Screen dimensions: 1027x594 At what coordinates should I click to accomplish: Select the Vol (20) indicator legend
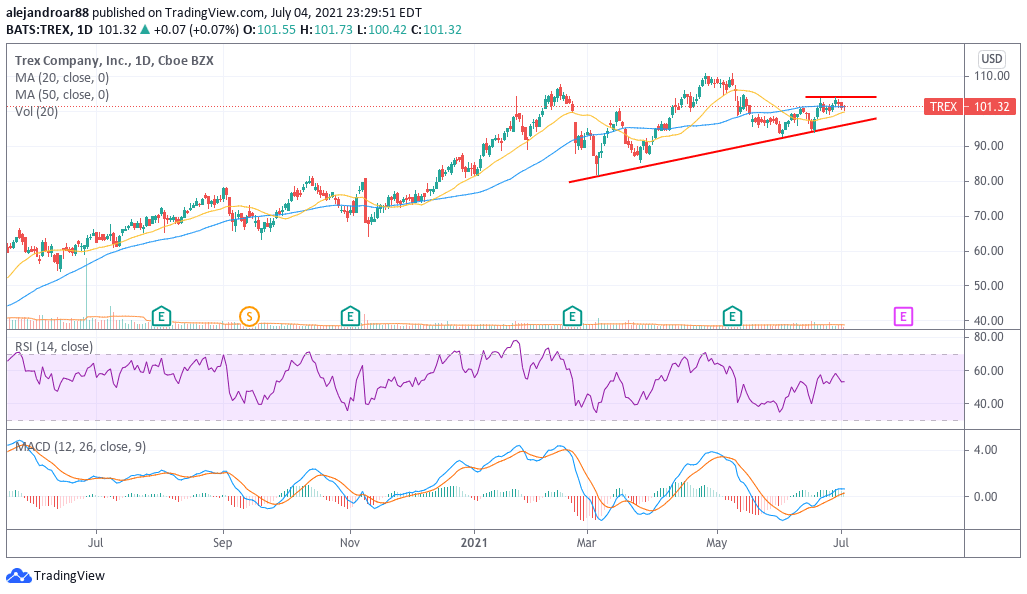[x=37, y=112]
